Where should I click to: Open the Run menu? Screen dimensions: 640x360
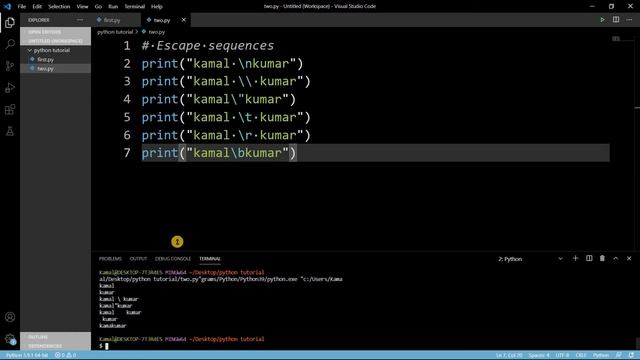113,7
